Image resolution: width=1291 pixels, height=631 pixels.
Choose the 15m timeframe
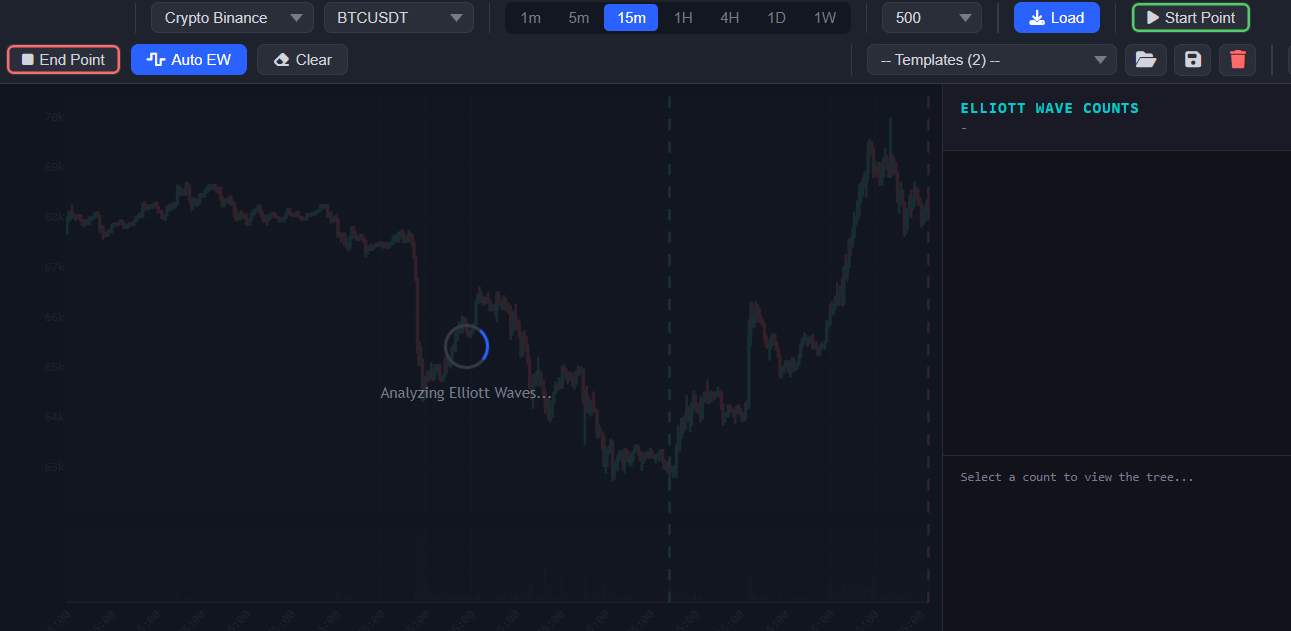click(x=631, y=18)
